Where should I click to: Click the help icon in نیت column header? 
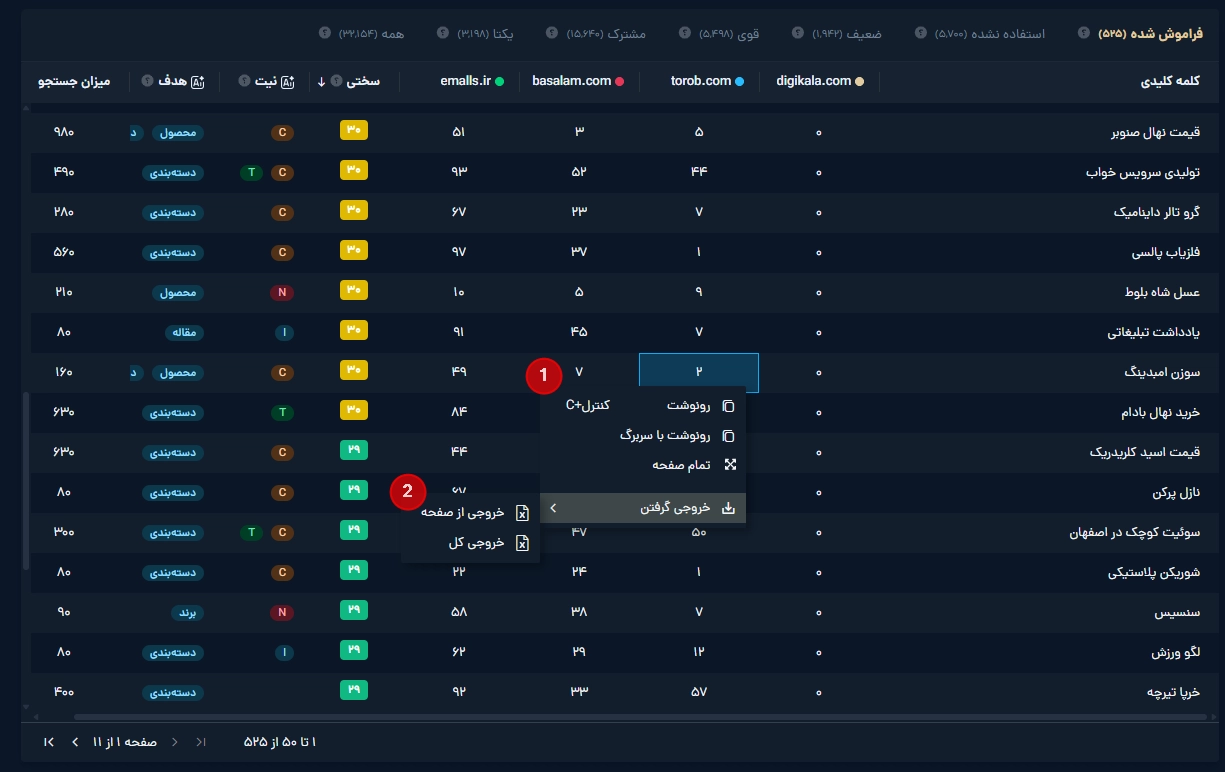(x=243, y=81)
